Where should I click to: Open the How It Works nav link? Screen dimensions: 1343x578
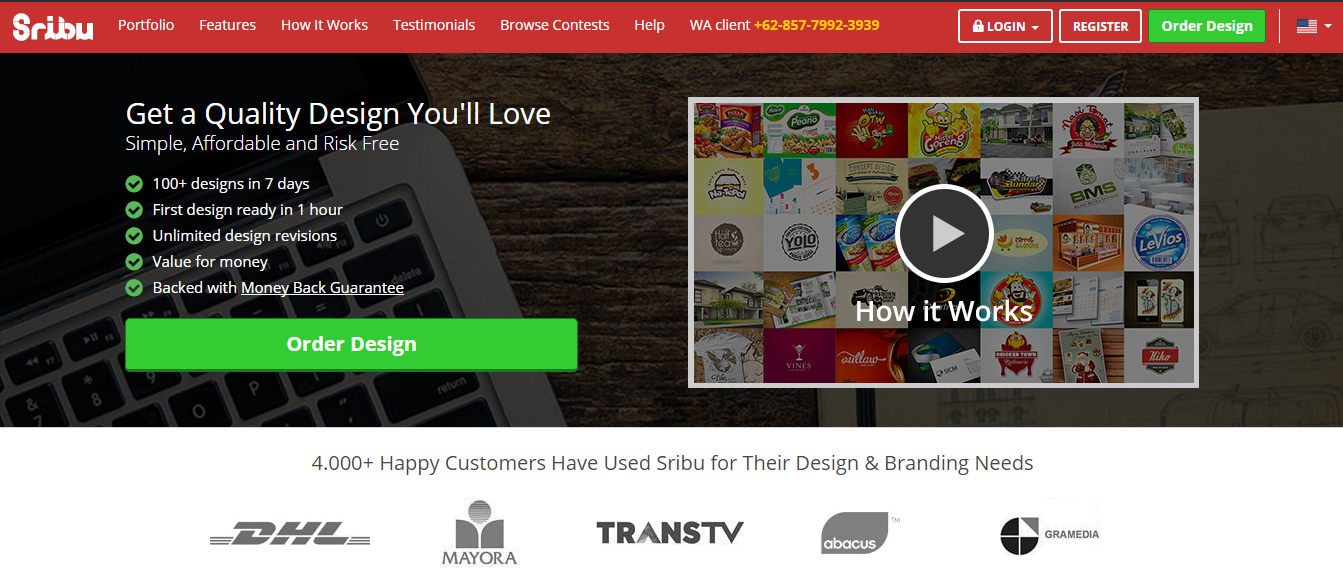coord(324,25)
